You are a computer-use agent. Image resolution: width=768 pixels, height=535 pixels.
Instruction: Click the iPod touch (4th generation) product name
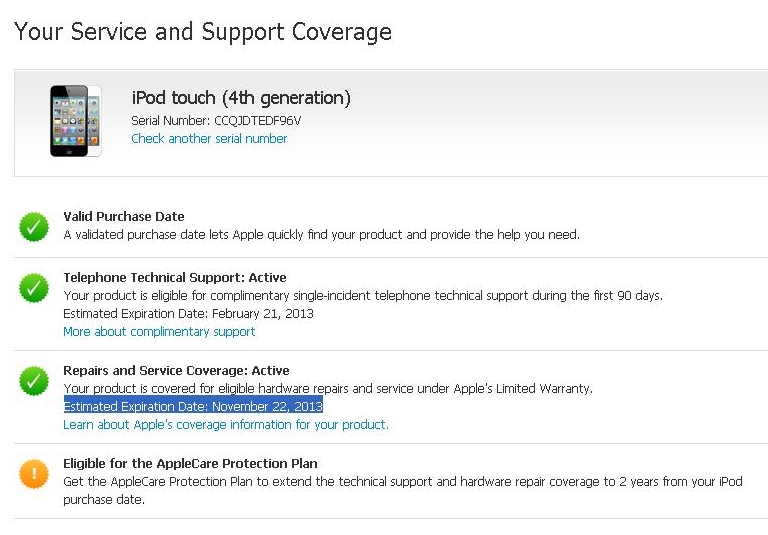[241, 98]
